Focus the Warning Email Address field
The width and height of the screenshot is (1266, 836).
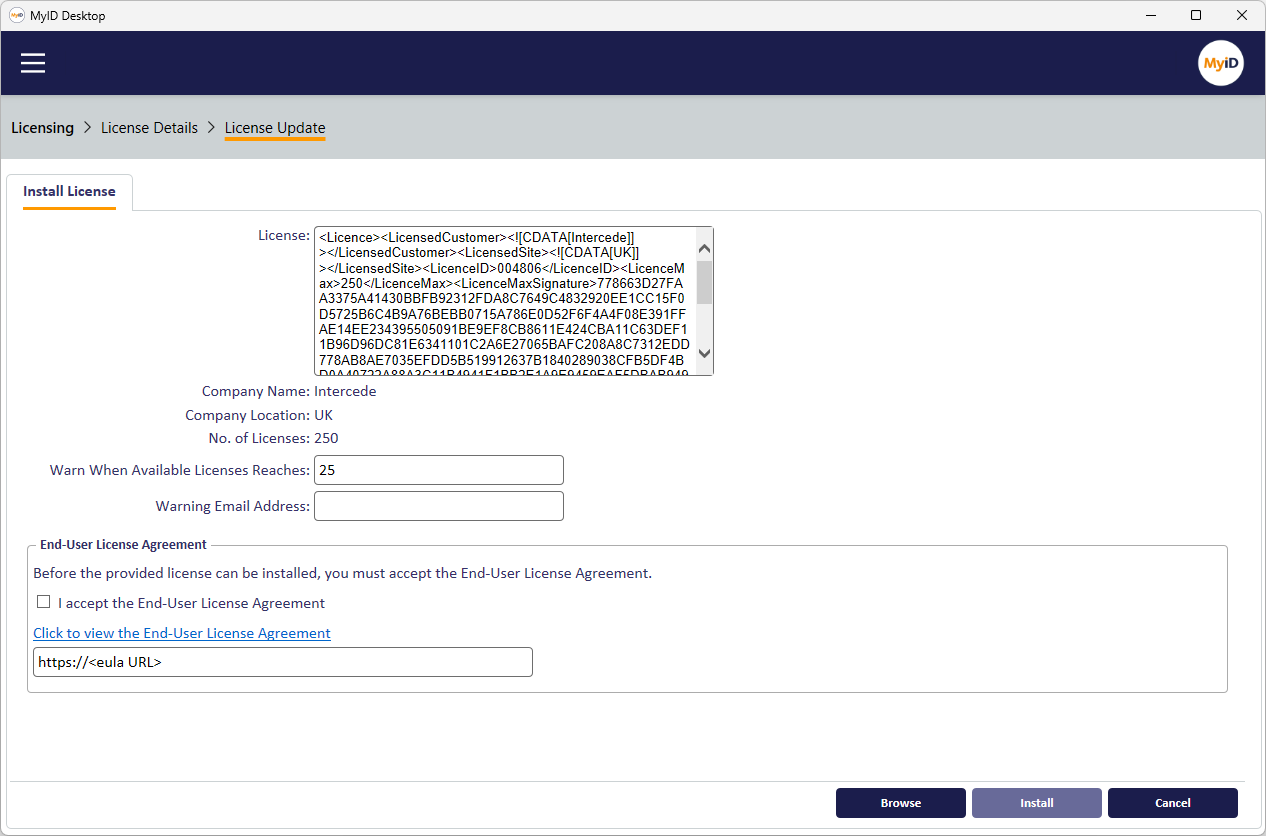439,506
